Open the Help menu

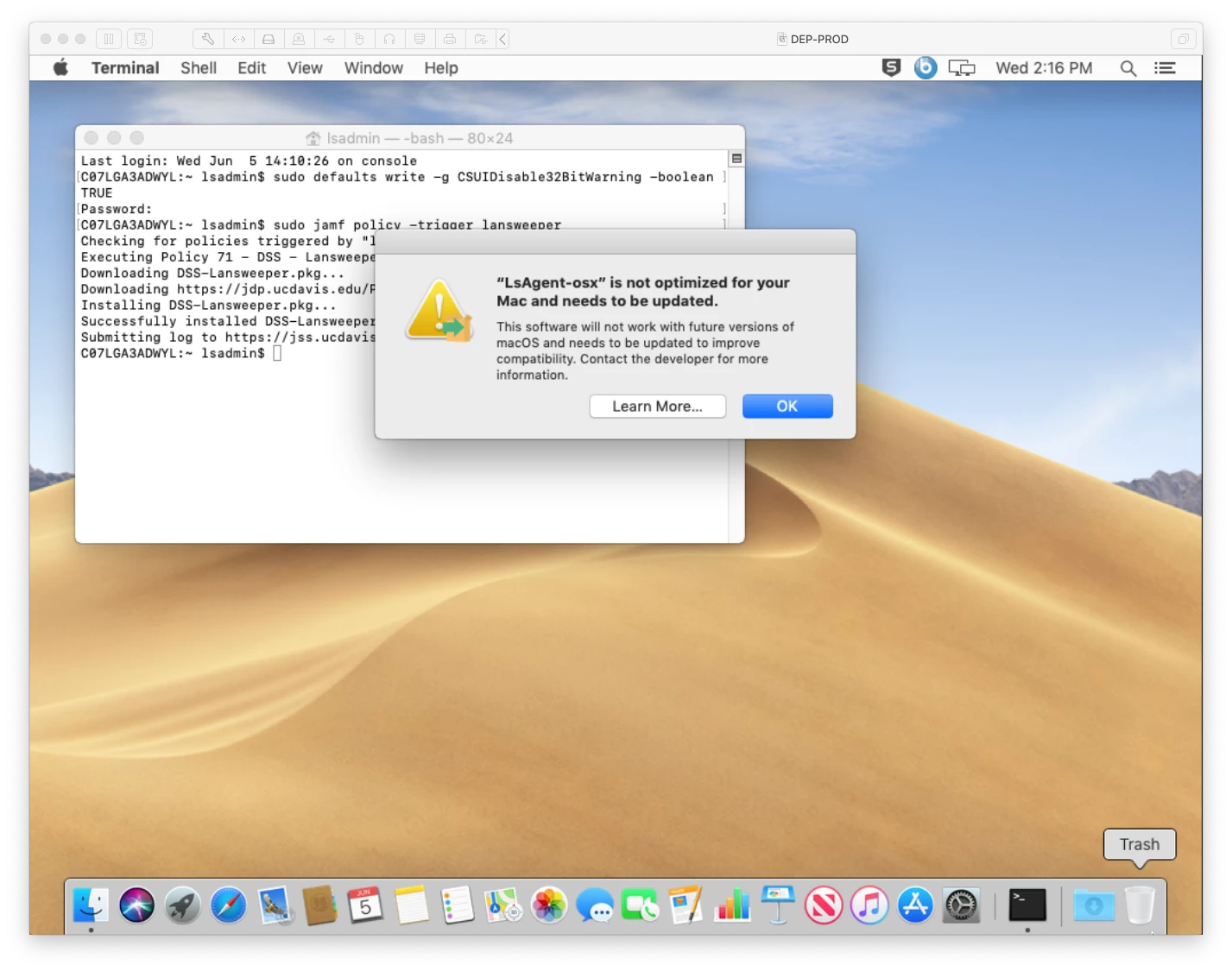click(440, 67)
